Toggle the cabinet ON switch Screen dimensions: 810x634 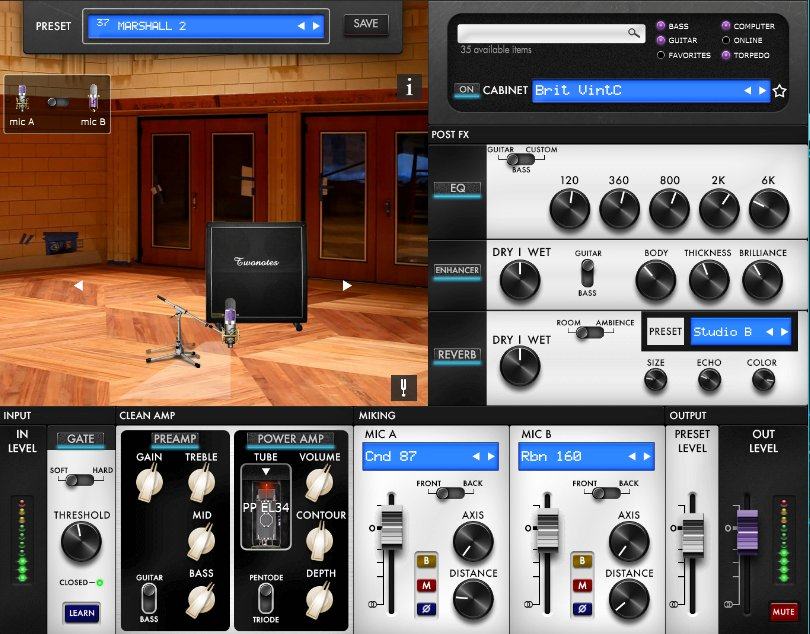click(466, 90)
